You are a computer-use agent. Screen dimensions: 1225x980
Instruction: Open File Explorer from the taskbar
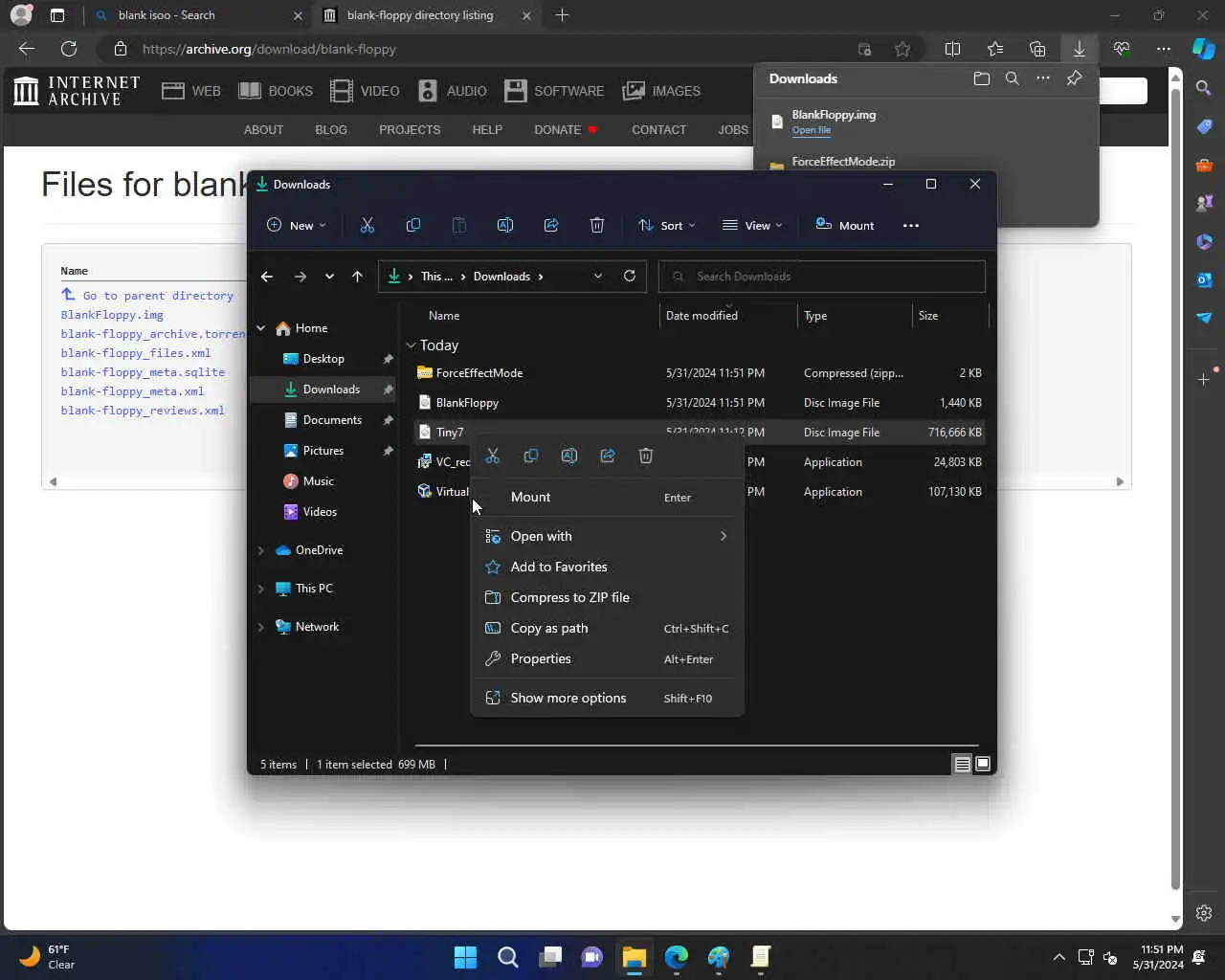[x=635, y=957]
